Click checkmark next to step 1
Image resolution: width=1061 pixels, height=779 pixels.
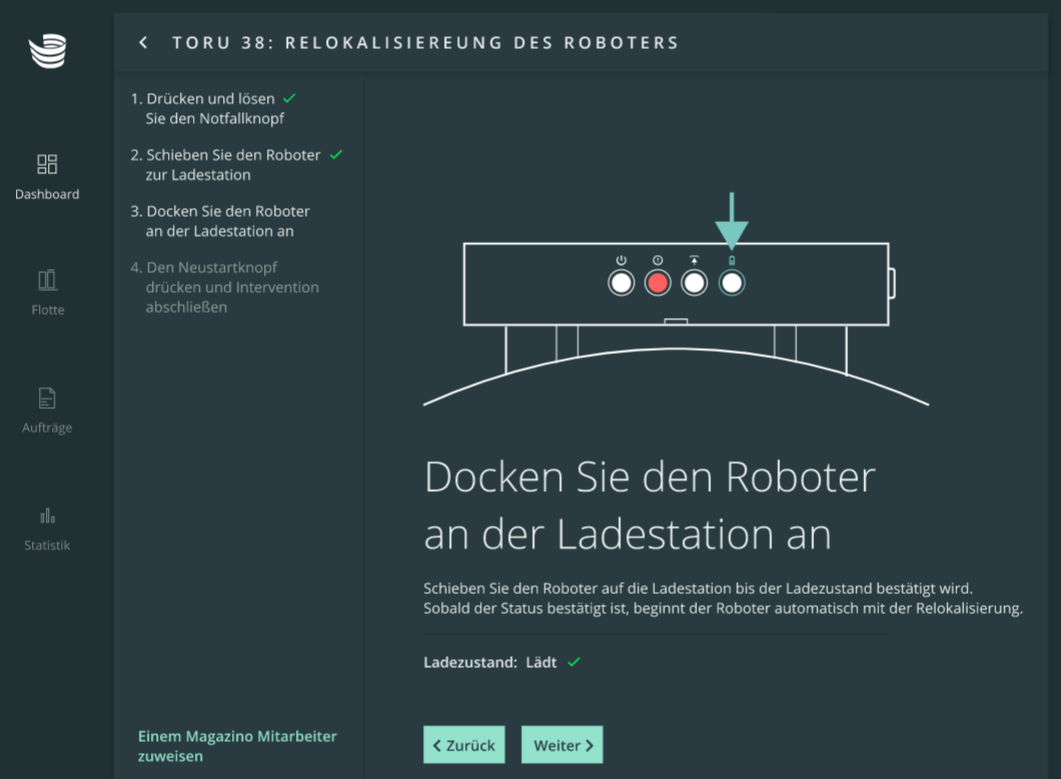[289, 99]
